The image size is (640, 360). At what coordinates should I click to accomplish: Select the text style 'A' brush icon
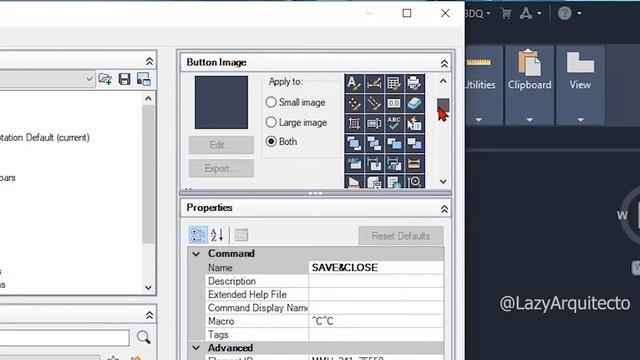click(354, 83)
